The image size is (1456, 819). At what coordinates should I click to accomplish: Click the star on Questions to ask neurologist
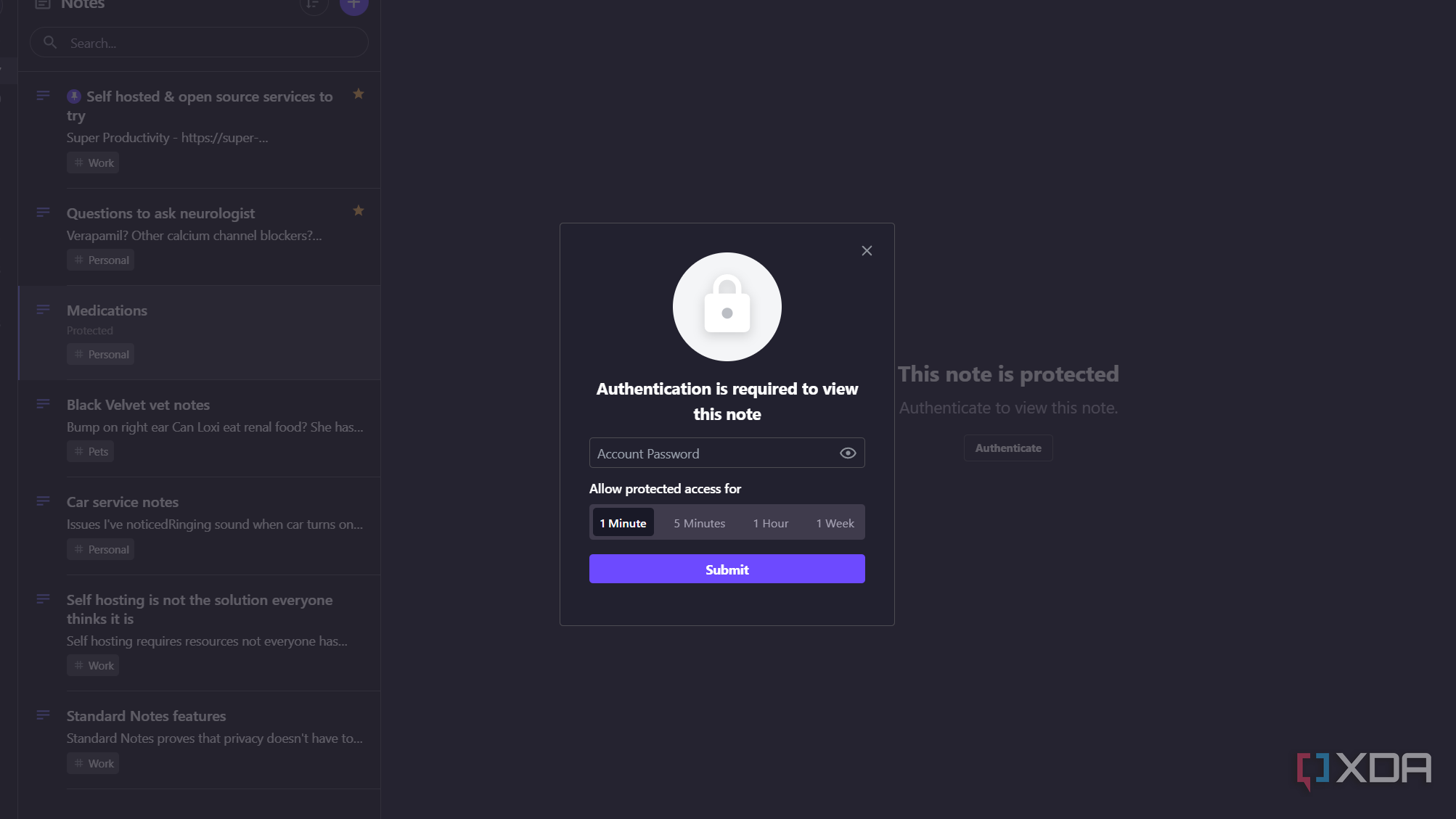pyautogui.click(x=358, y=210)
